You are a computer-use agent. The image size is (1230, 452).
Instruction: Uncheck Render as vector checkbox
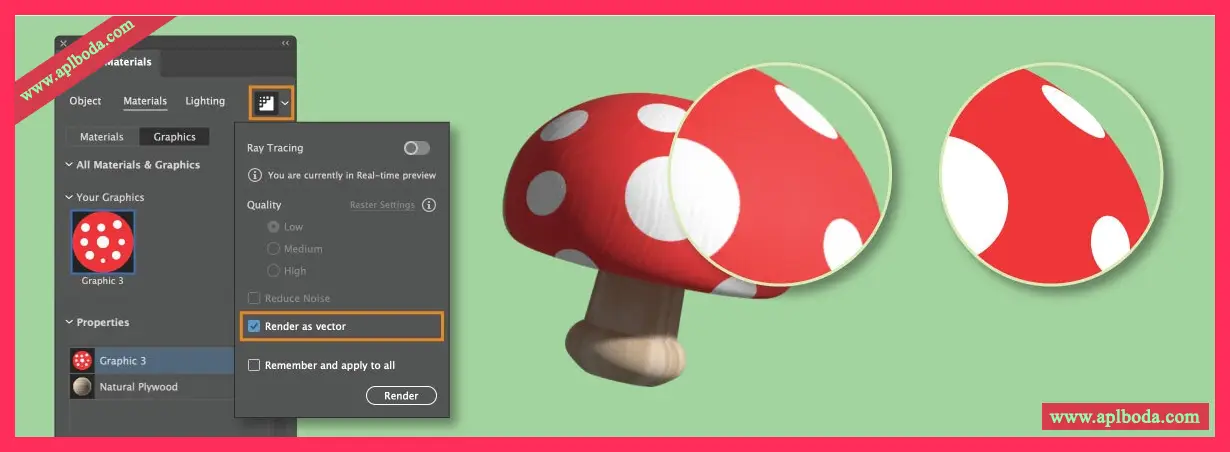coord(254,326)
